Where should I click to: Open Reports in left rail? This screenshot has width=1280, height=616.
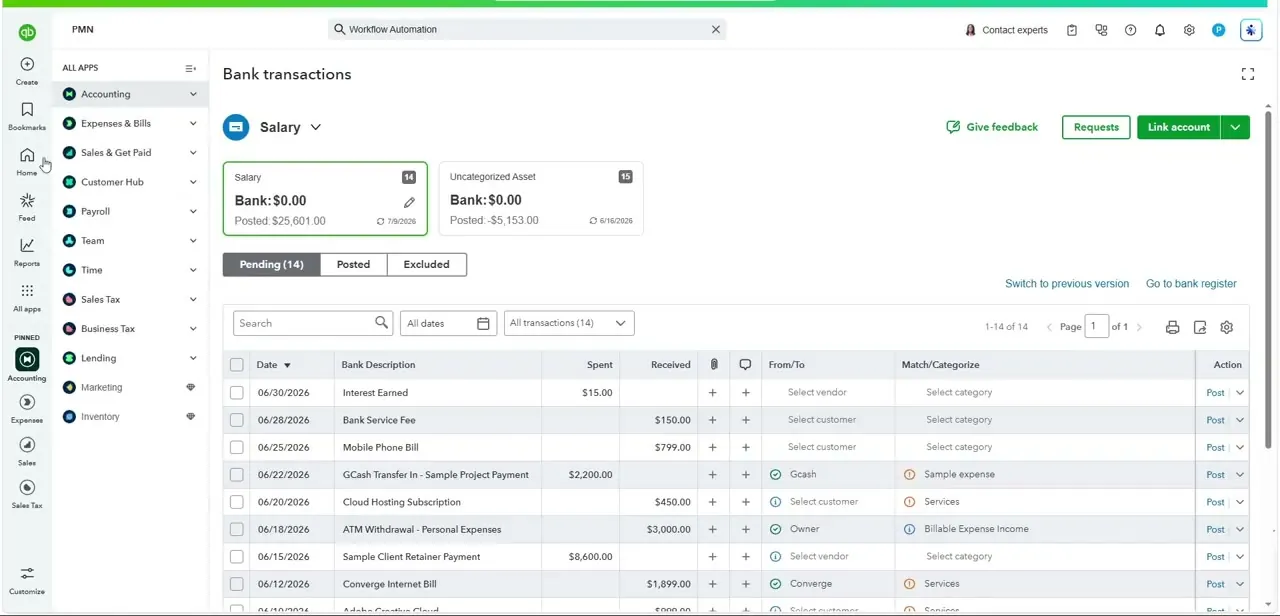[27, 245]
